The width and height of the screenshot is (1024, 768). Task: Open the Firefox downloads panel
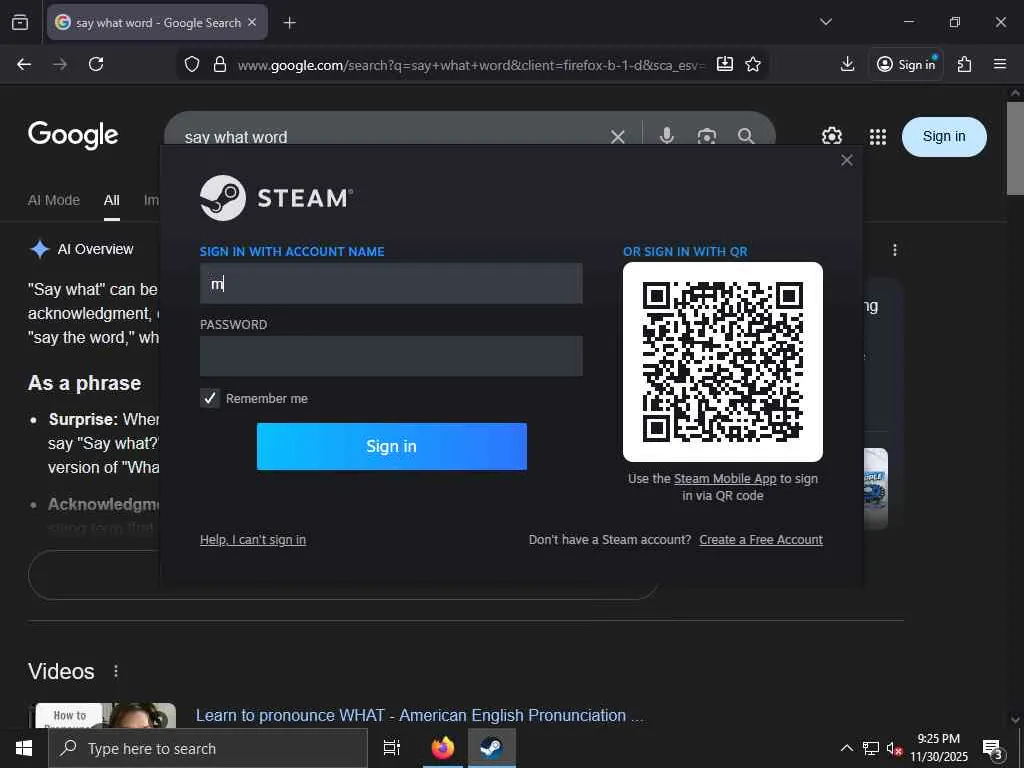[x=847, y=64]
